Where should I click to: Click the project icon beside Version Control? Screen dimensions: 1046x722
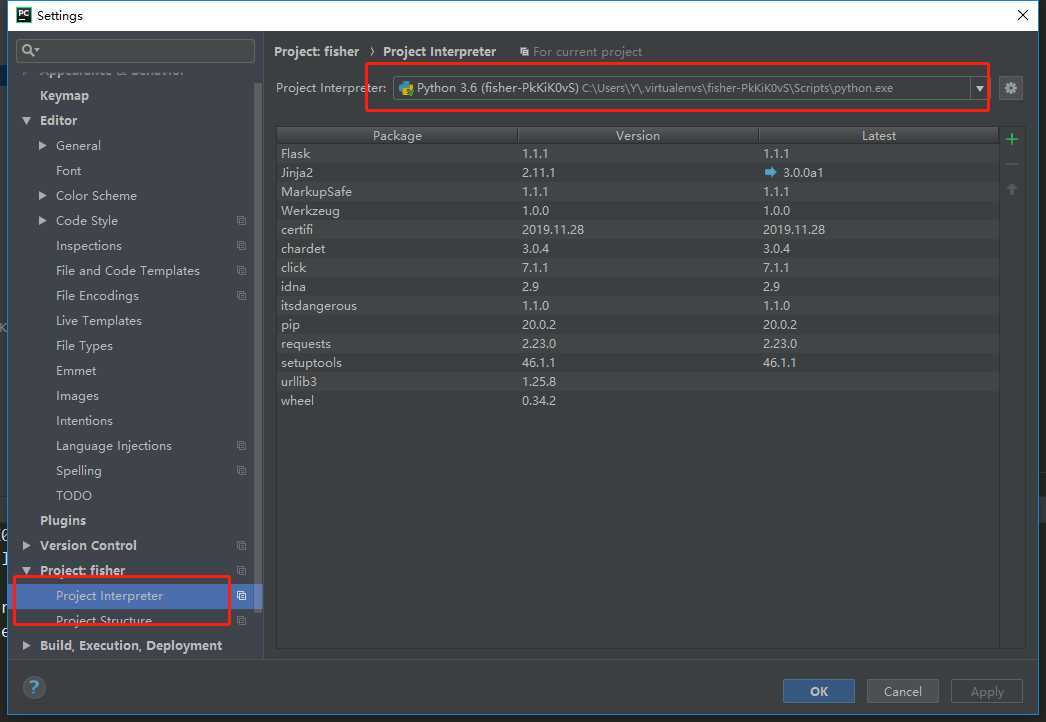coord(241,546)
